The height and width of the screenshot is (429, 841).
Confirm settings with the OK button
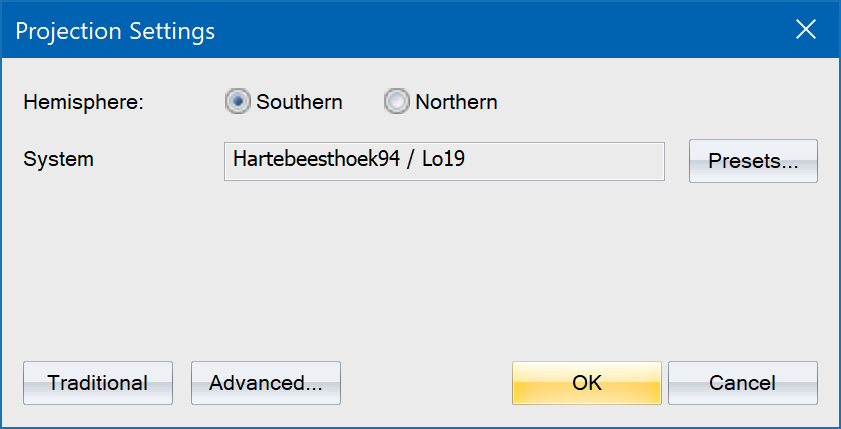(587, 383)
